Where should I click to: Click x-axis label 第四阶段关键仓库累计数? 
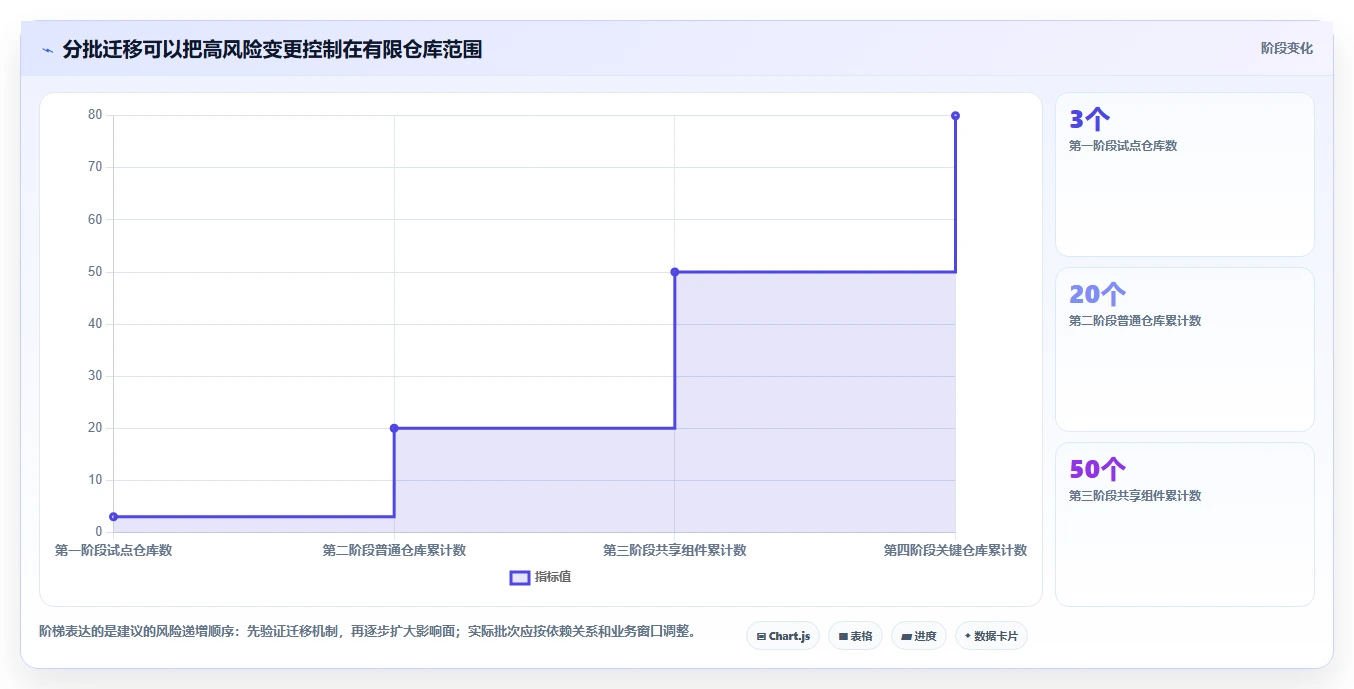pyautogui.click(x=955, y=550)
